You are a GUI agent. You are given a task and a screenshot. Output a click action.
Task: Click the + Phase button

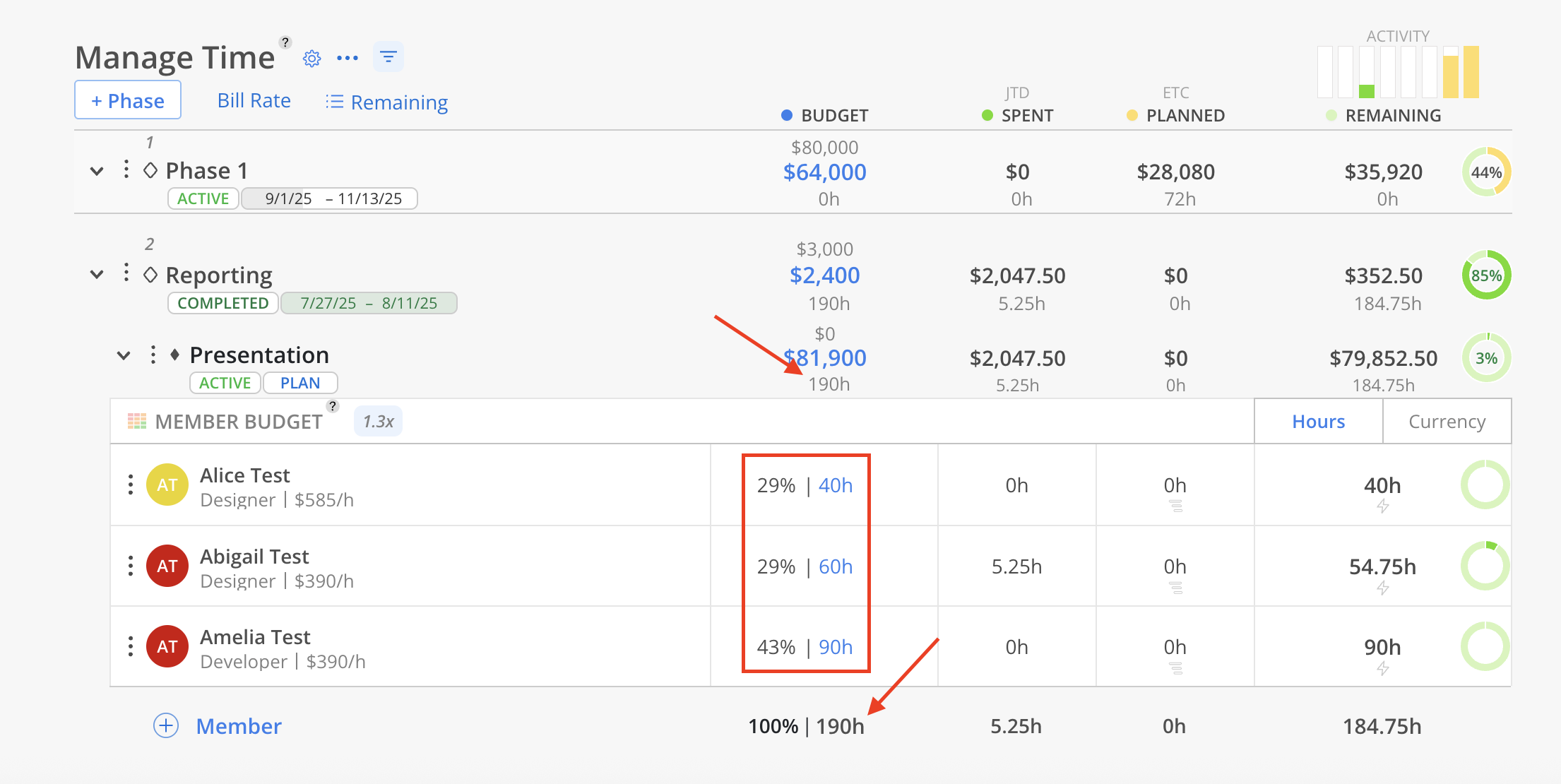(x=128, y=100)
